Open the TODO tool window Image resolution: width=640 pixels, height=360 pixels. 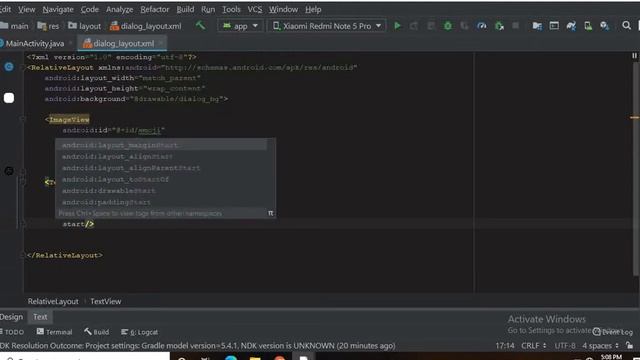coord(13,332)
